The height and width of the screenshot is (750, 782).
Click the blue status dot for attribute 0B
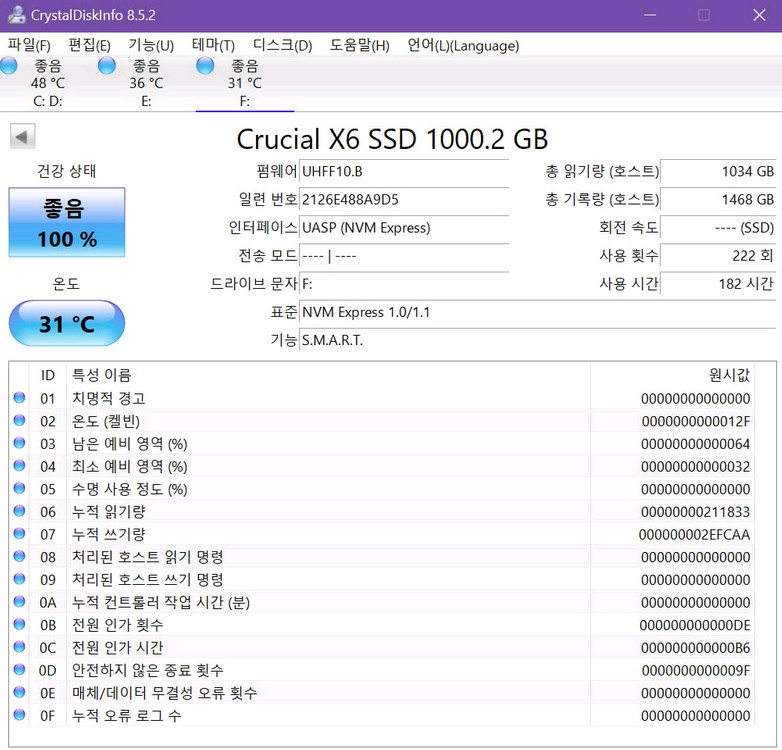point(19,624)
